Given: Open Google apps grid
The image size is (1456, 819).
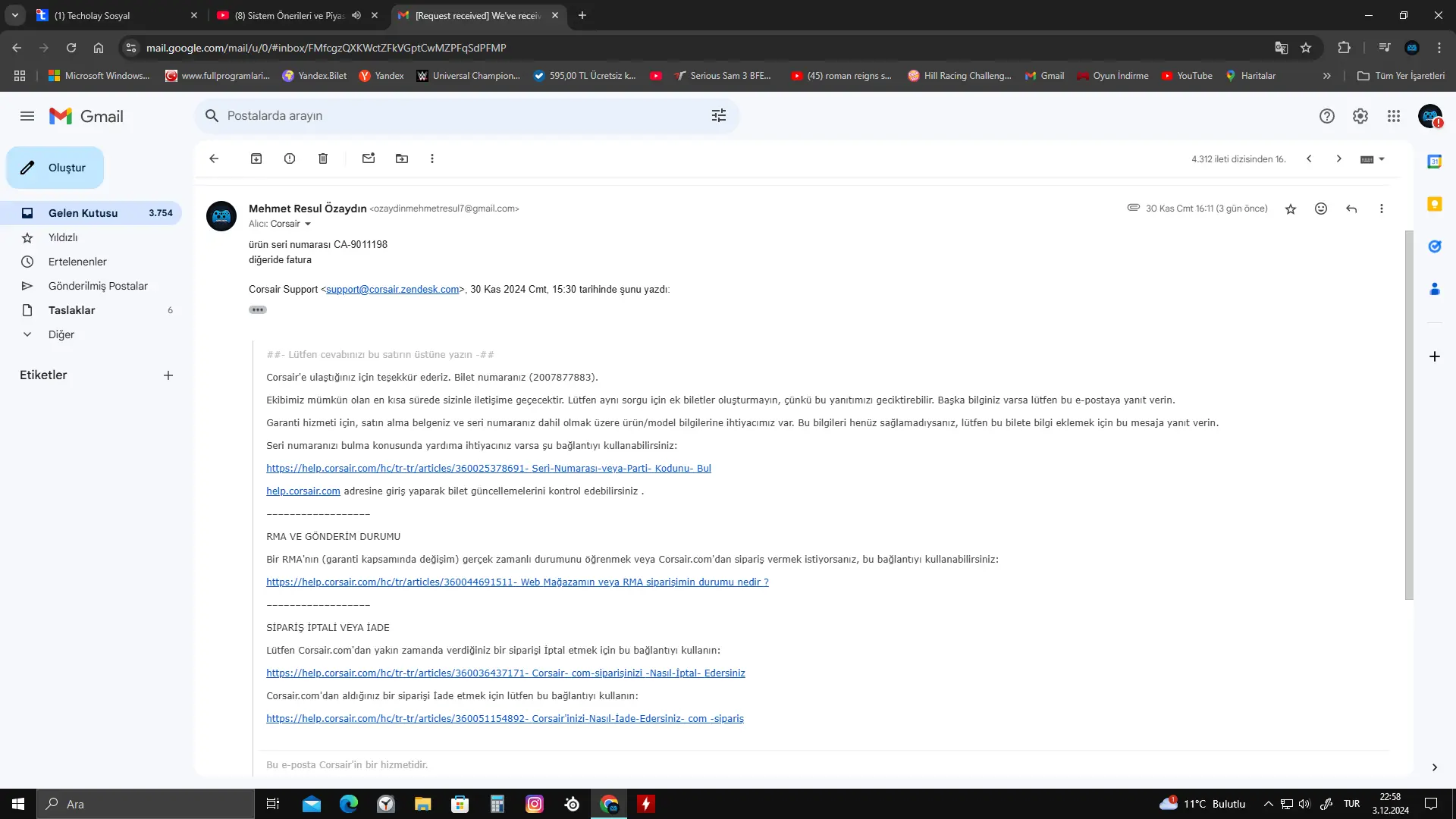Looking at the screenshot, I should click(x=1394, y=116).
